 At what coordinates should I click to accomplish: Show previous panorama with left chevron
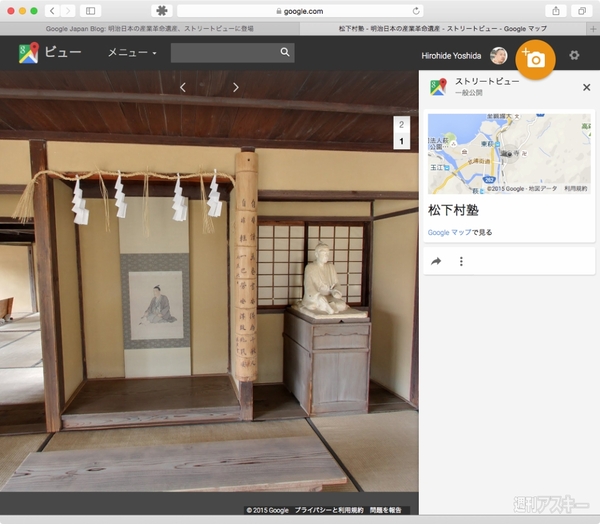click(x=183, y=88)
